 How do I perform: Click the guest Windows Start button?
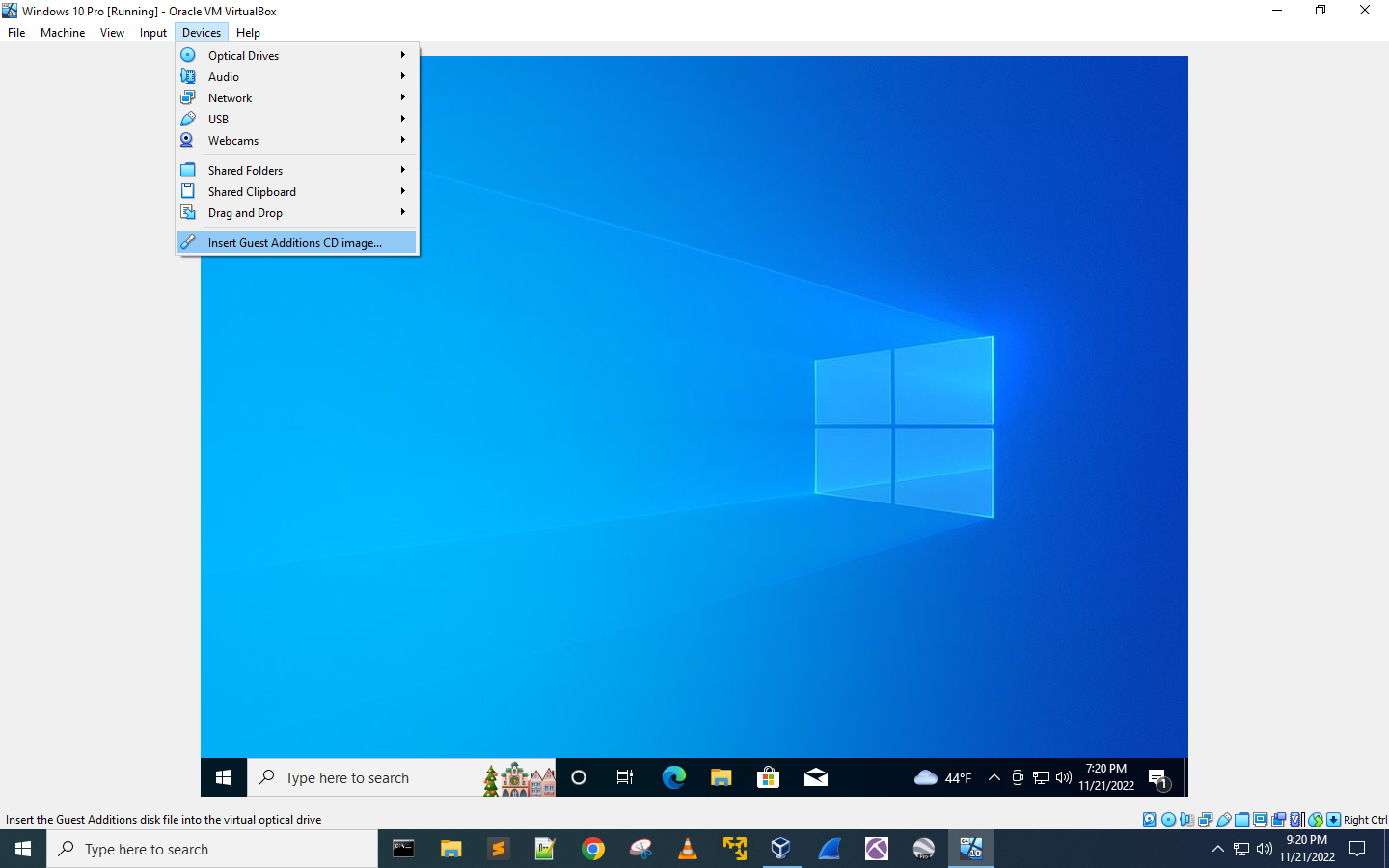click(224, 777)
